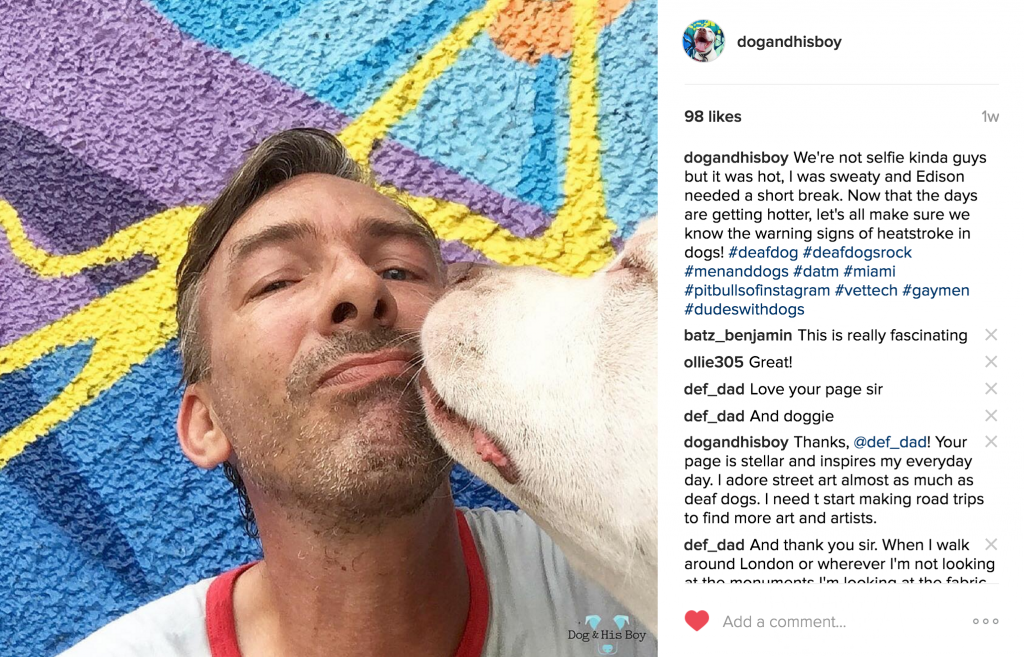1024x657 pixels.
Task: Click the #dudeswithdogs hashtag
Action: [744, 309]
